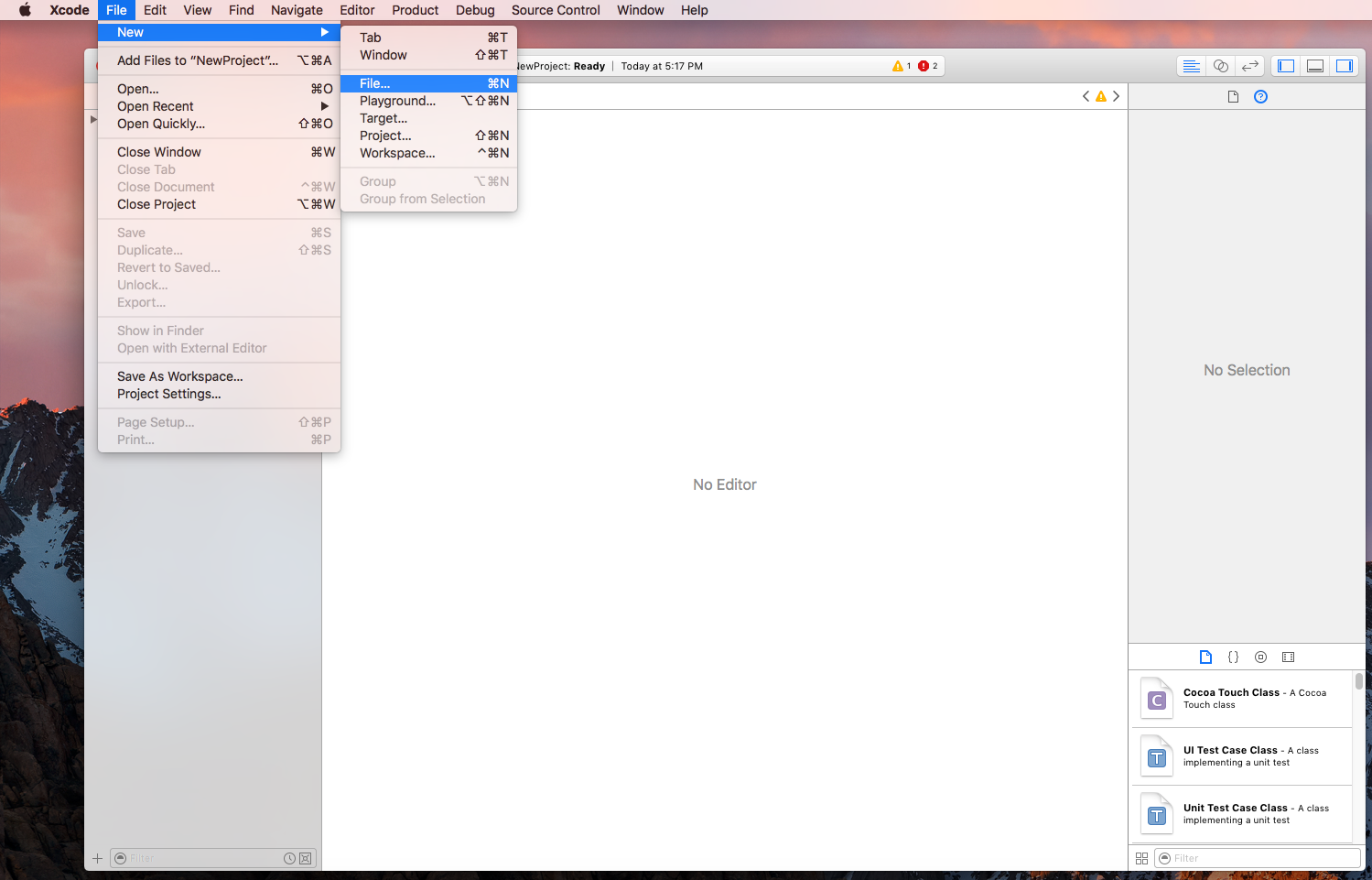This screenshot has height=880, width=1372.
Task: Open the Find menu
Action: [x=242, y=10]
